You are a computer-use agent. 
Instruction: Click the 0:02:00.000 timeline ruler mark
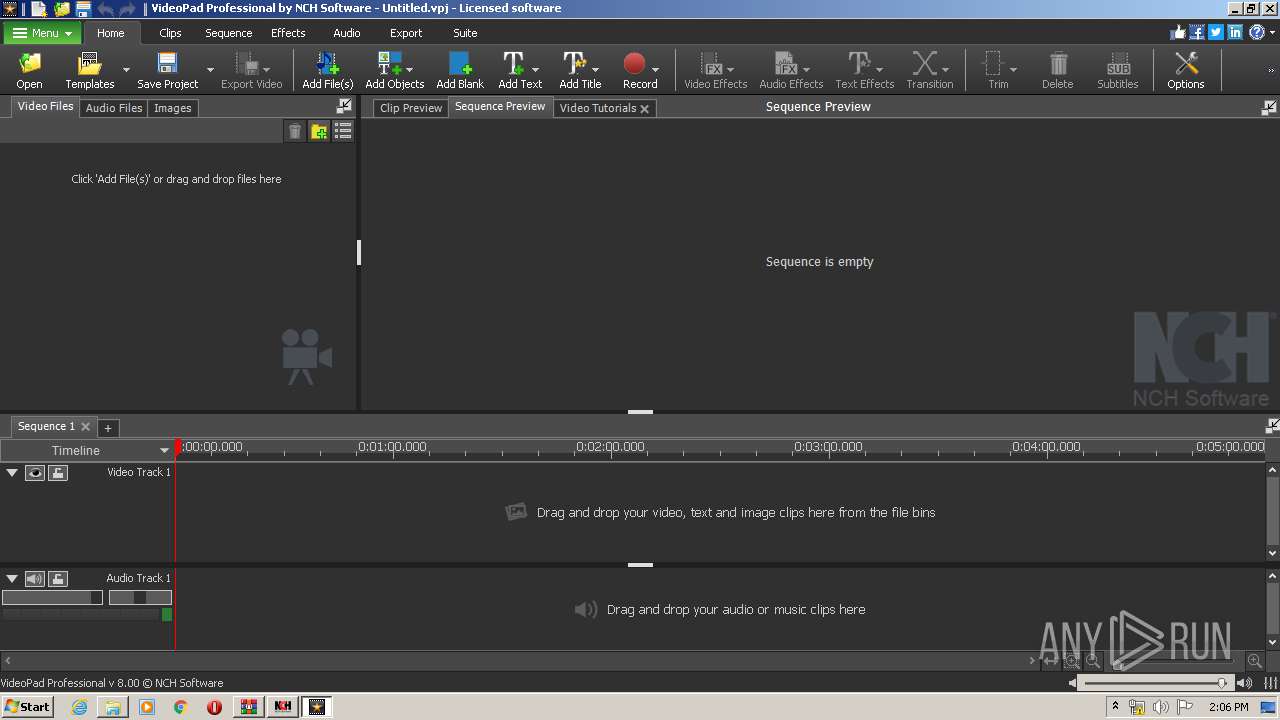click(610, 447)
